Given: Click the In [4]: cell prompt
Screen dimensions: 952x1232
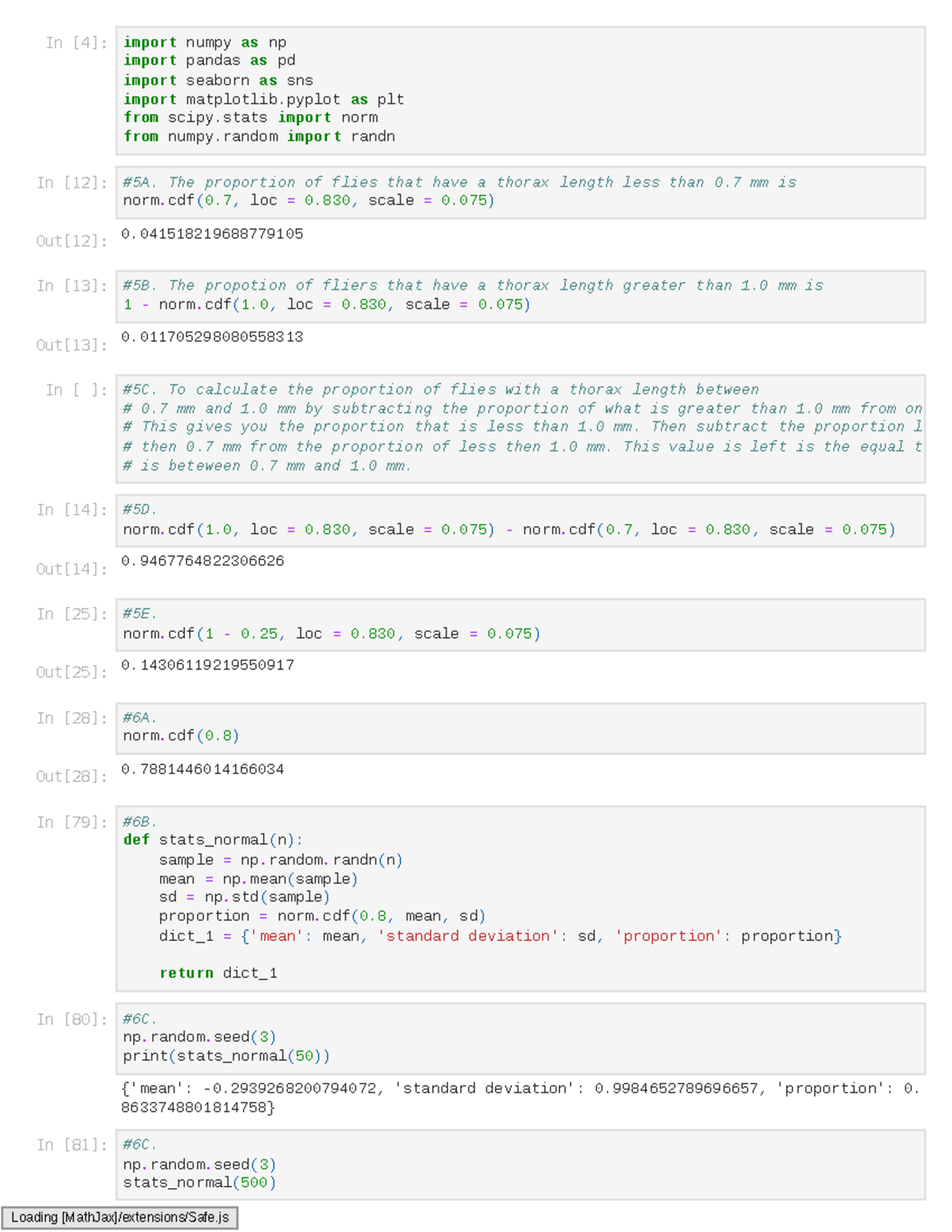Looking at the screenshot, I should pos(77,43).
